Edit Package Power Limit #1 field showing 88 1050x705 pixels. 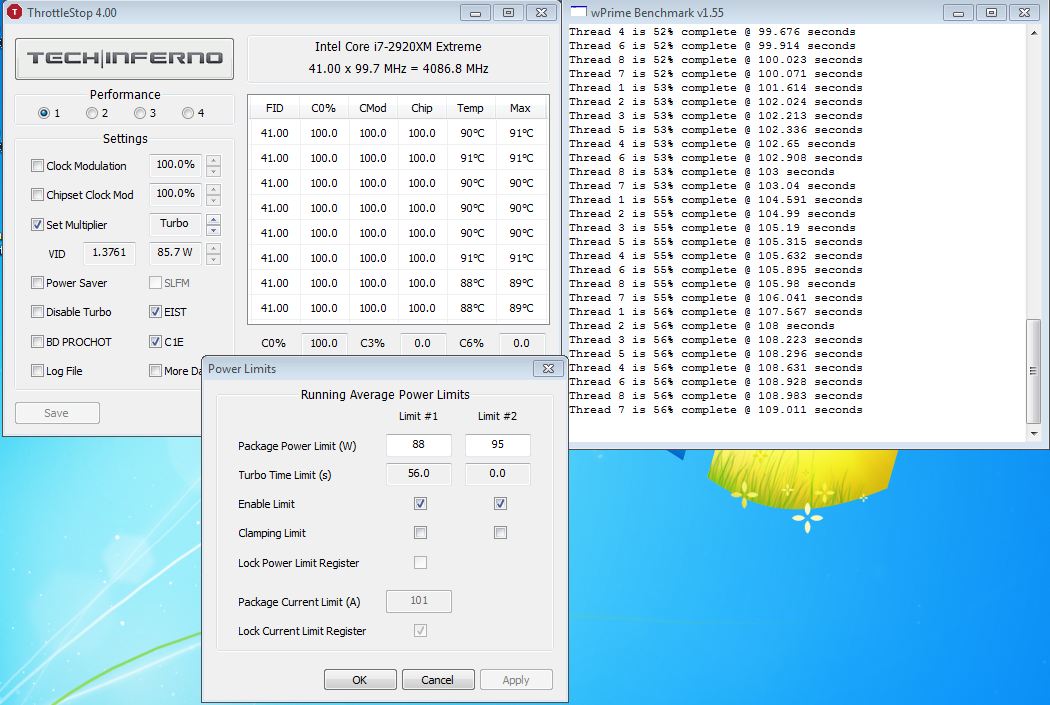[x=419, y=445]
